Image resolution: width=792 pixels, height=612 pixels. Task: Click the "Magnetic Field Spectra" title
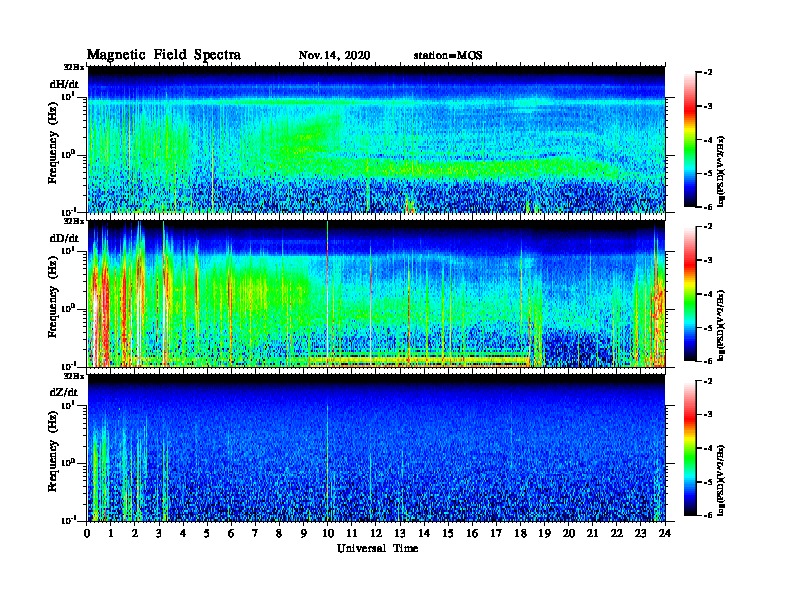164,55
